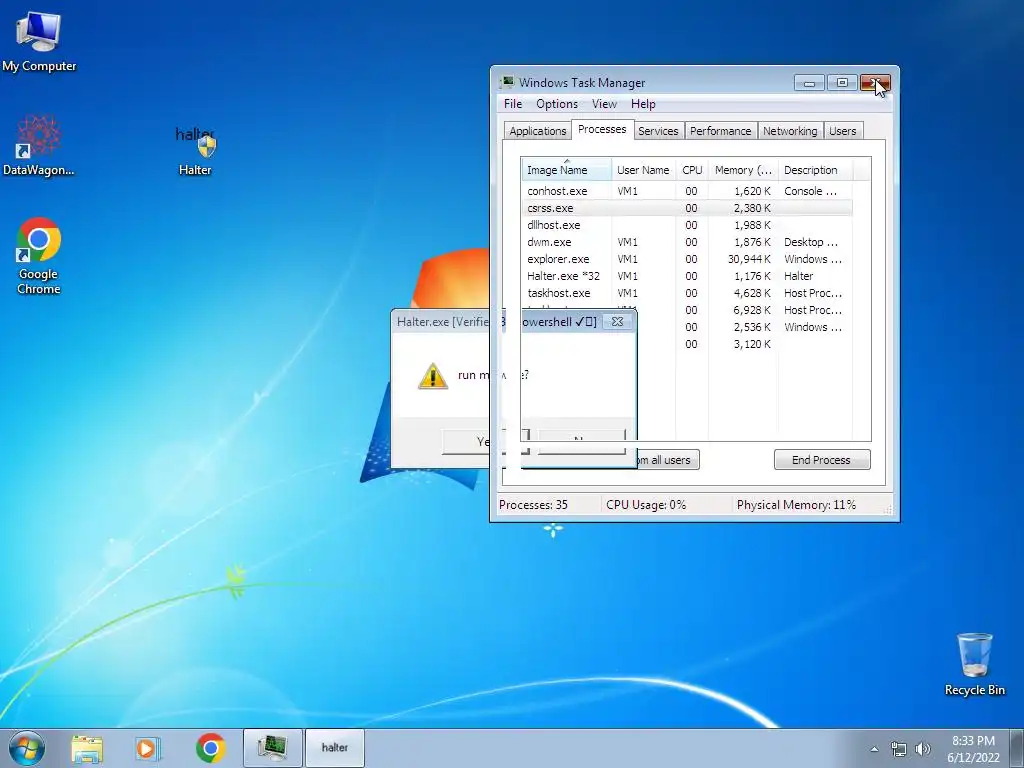This screenshot has width=1024, height=768.
Task: Switch to the Networking tab
Action: (x=790, y=131)
